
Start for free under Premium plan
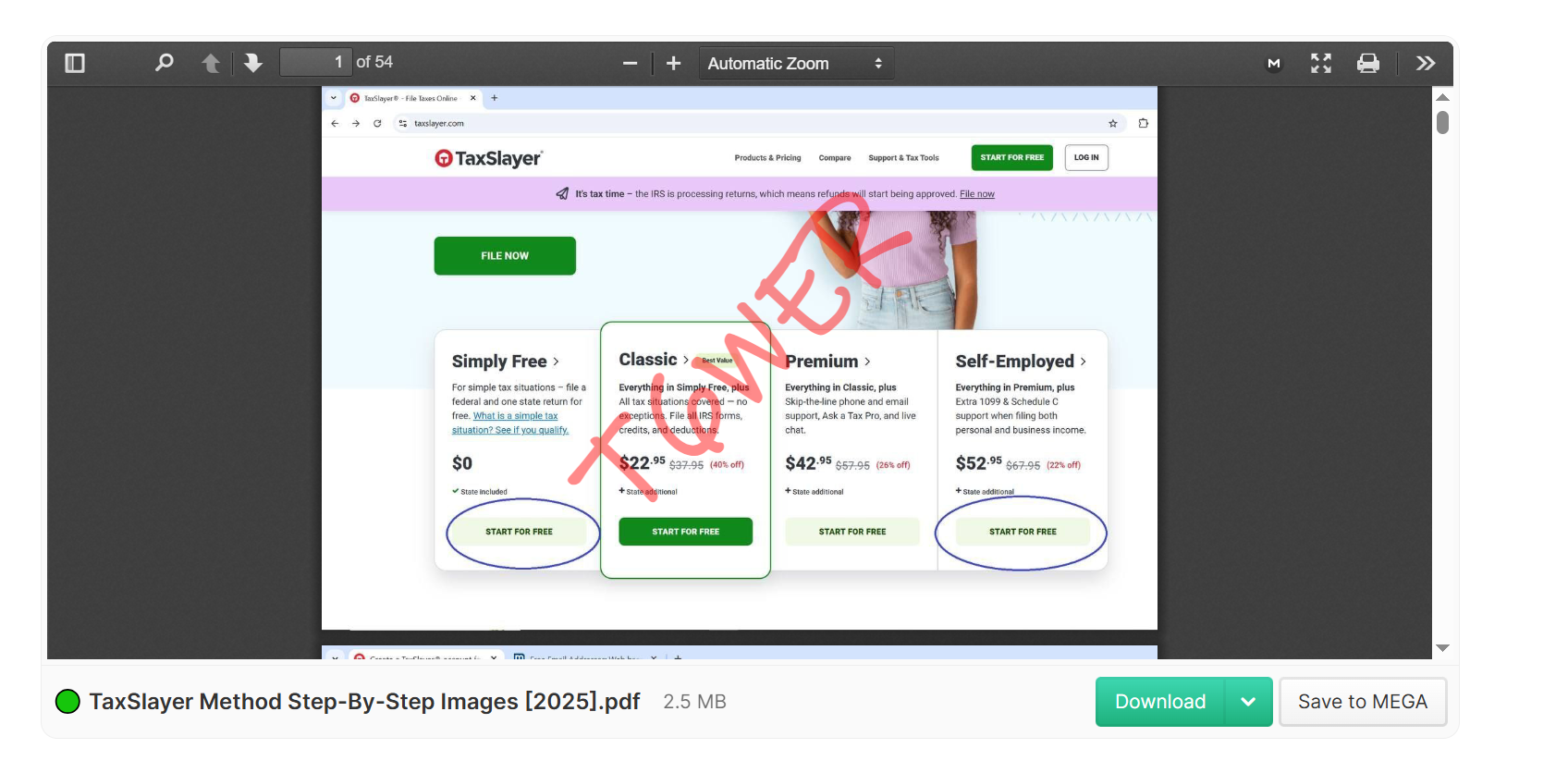(x=852, y=532)
